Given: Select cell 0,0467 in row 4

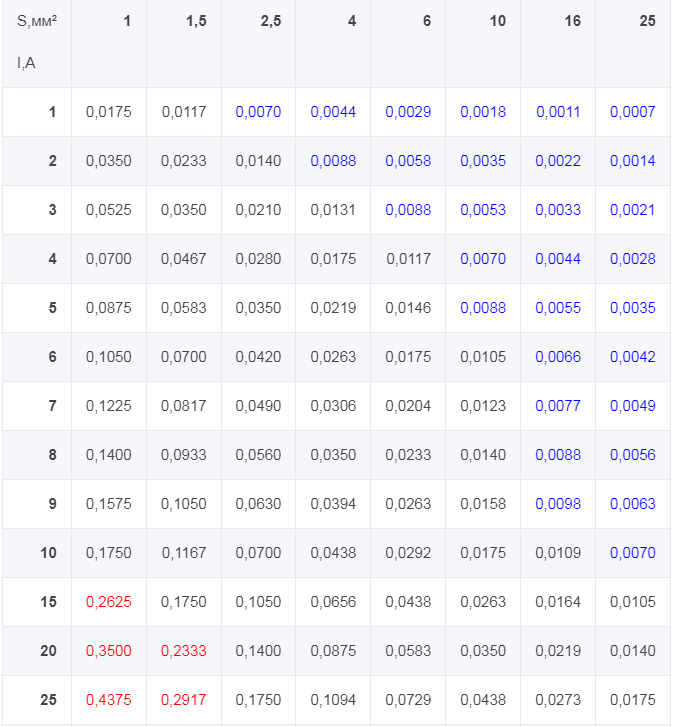Looking at the screenshot, I should coord(184,259).
